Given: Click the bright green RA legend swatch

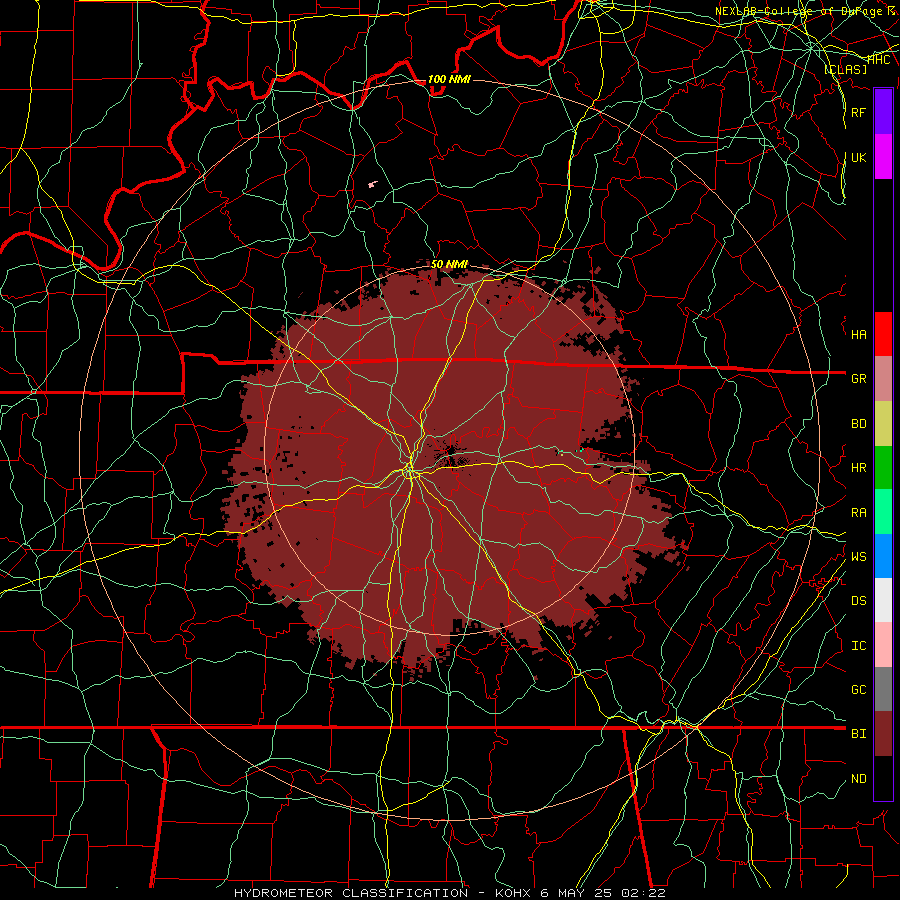Looking at the screenshot, I should coord(883,512).
